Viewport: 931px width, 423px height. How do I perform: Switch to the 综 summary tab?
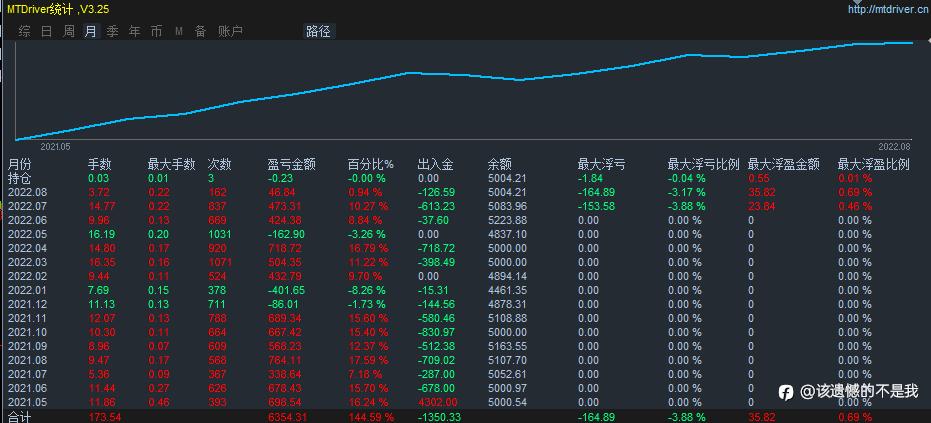[24, 31]
